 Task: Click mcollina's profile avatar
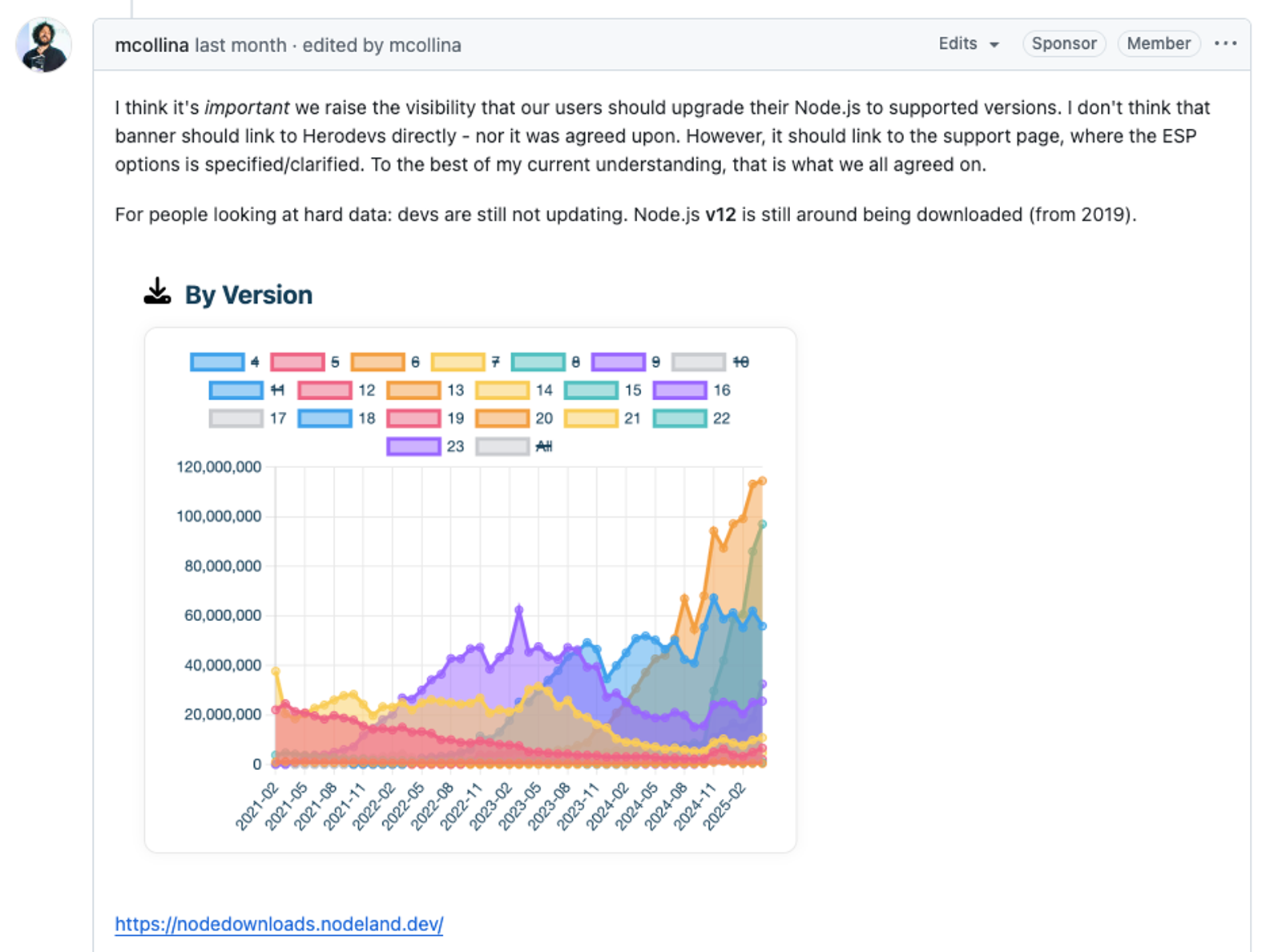pos(43,46)
